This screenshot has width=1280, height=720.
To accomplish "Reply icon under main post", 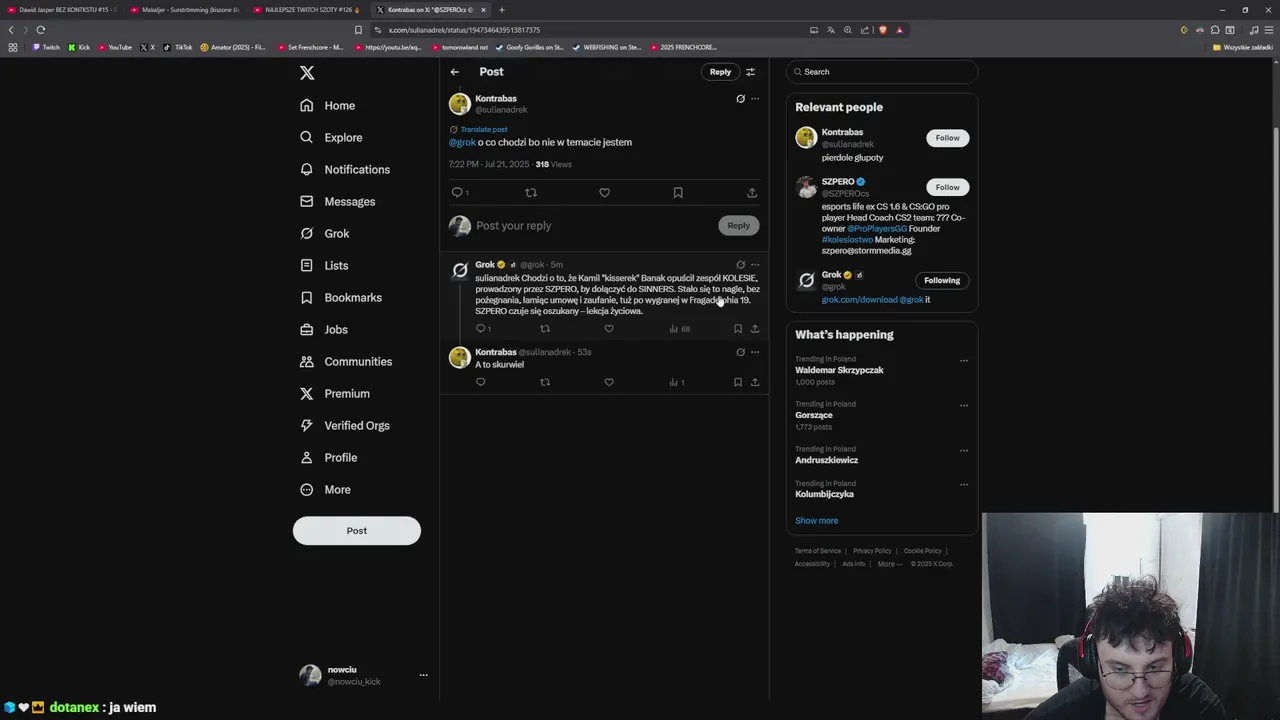I will pos(457,192).
